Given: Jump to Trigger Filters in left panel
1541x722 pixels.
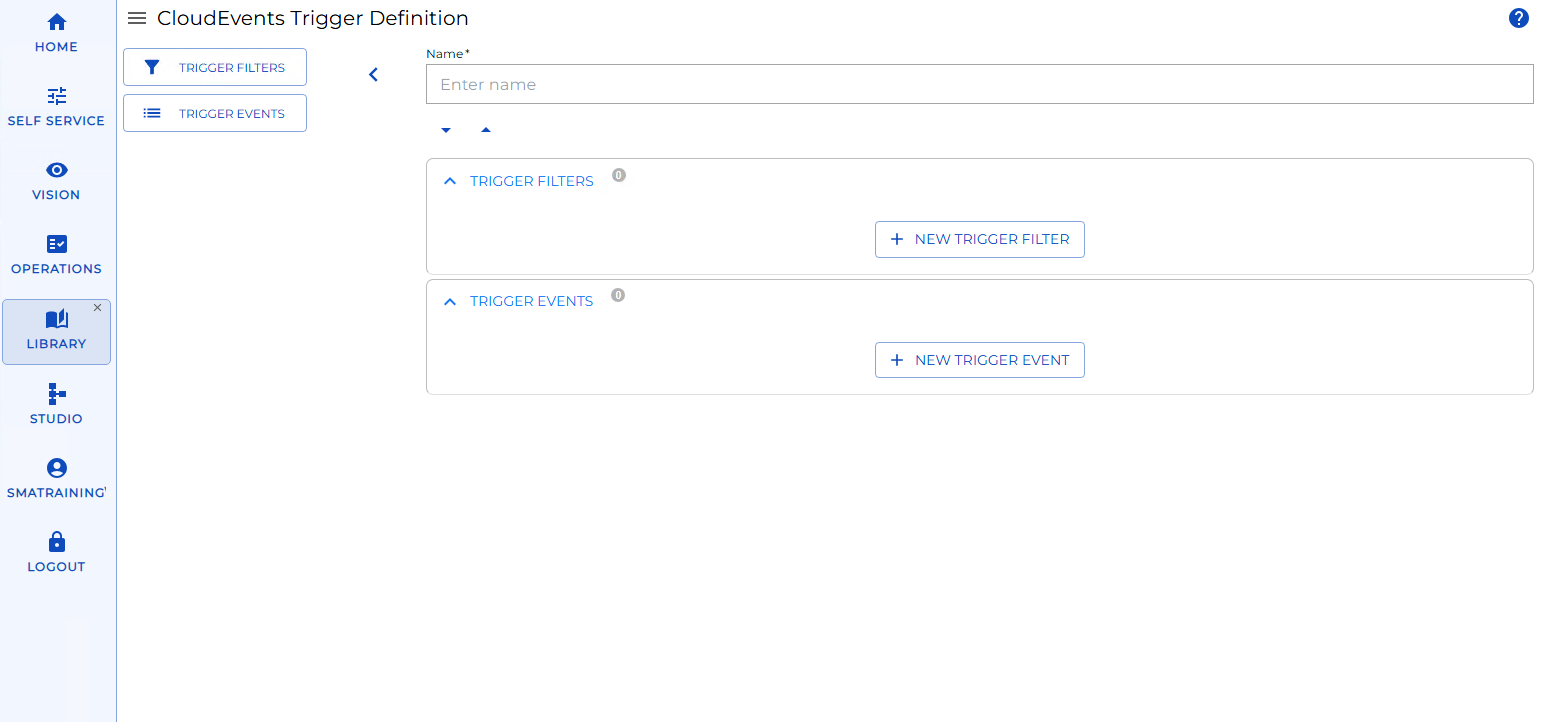Looking at the screenshot, I should pyautogui.click(x=215, y=67).
